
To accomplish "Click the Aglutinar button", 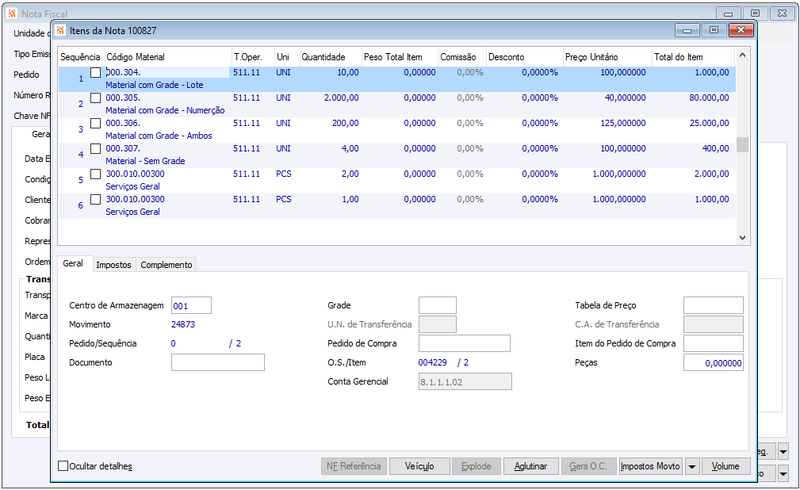I will click(531, 466).
